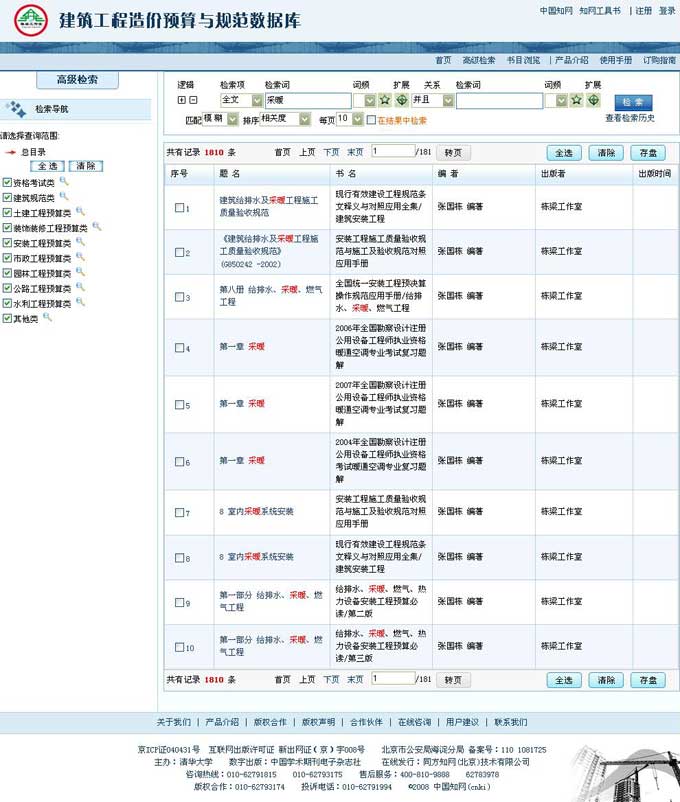Open the 检索项 全文 dropdown
This screenshot has width=680, height=802.
pos(257,100)
